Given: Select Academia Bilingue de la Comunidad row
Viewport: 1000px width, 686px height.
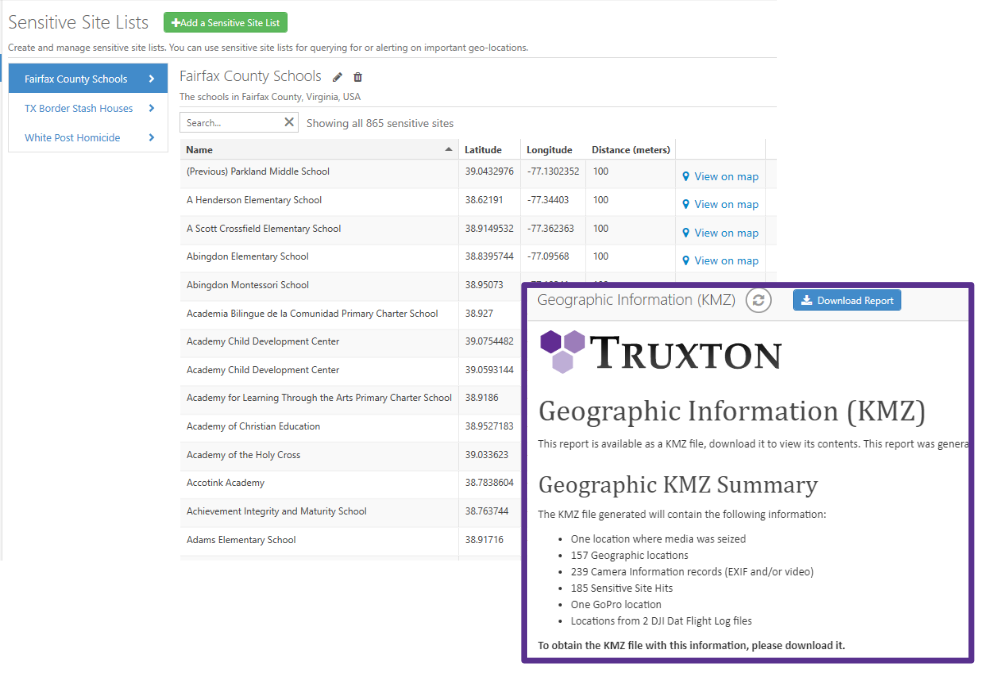Looking at the screenshot, I should tap(350, 314).
